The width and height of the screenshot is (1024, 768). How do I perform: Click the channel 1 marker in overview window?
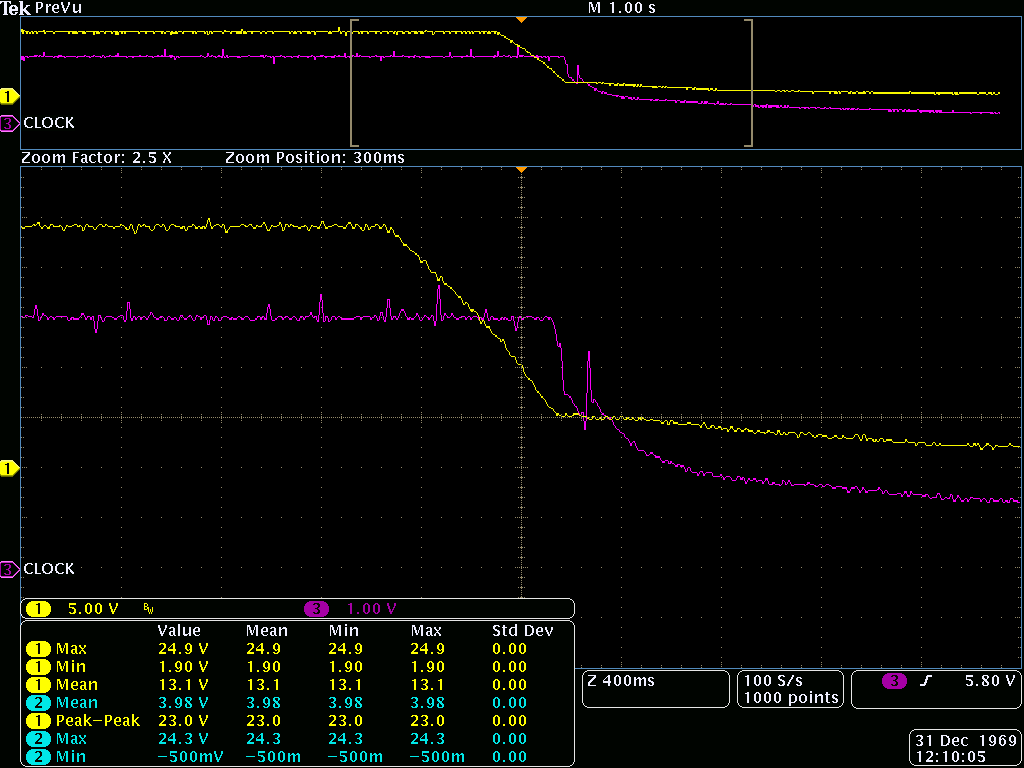[8, 97]
